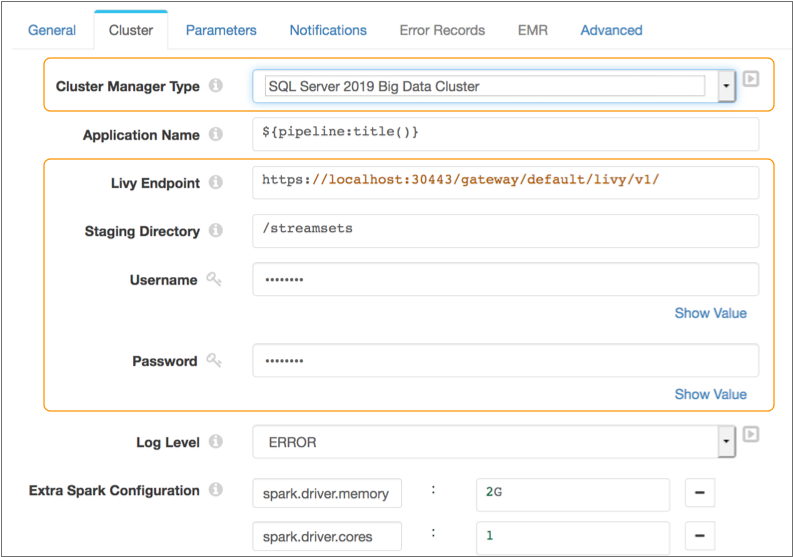
Task: Focus the Username masked field
Action: point(506,279)
